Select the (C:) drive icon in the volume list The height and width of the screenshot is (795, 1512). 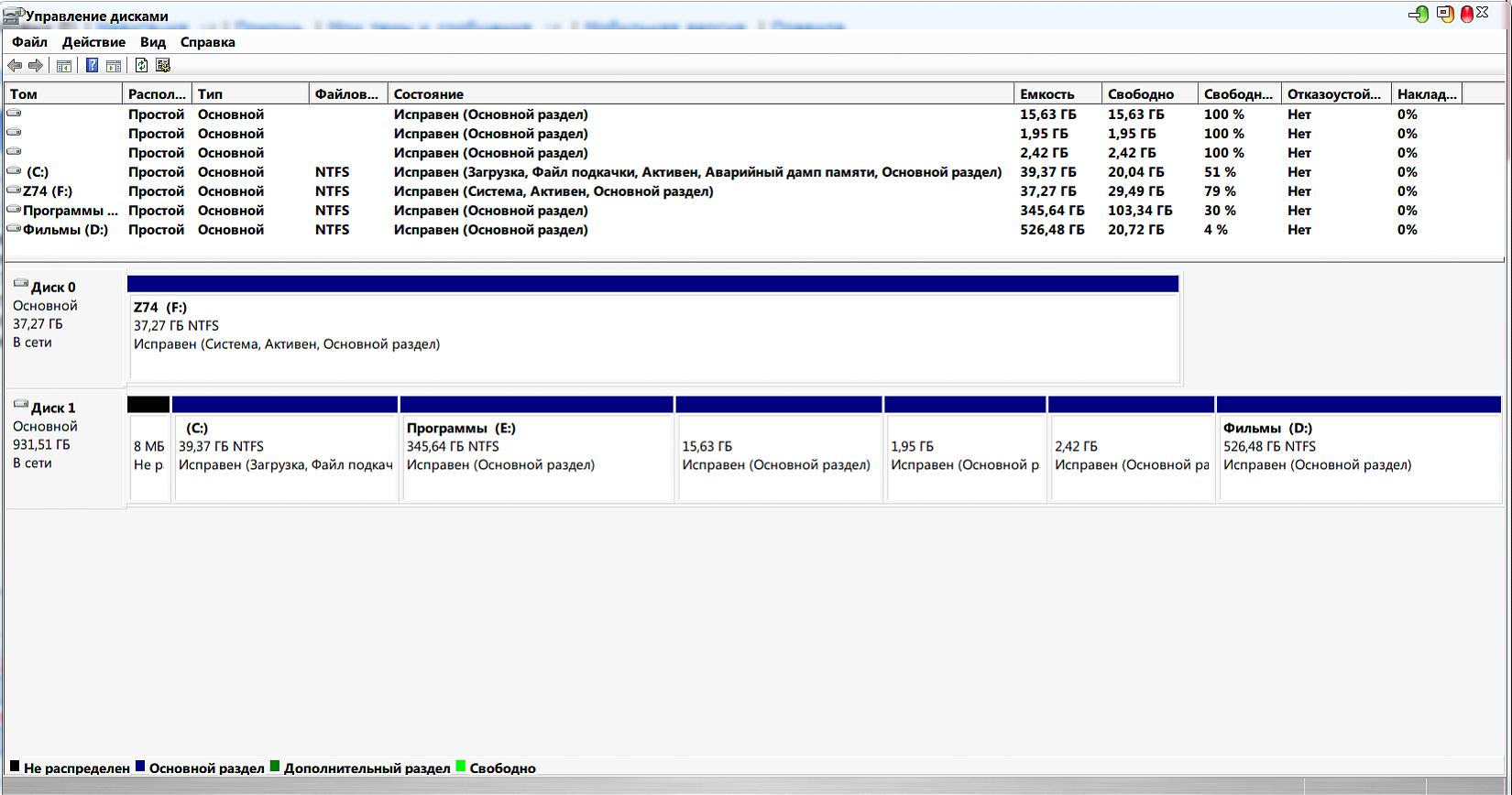tap(14, 171)
